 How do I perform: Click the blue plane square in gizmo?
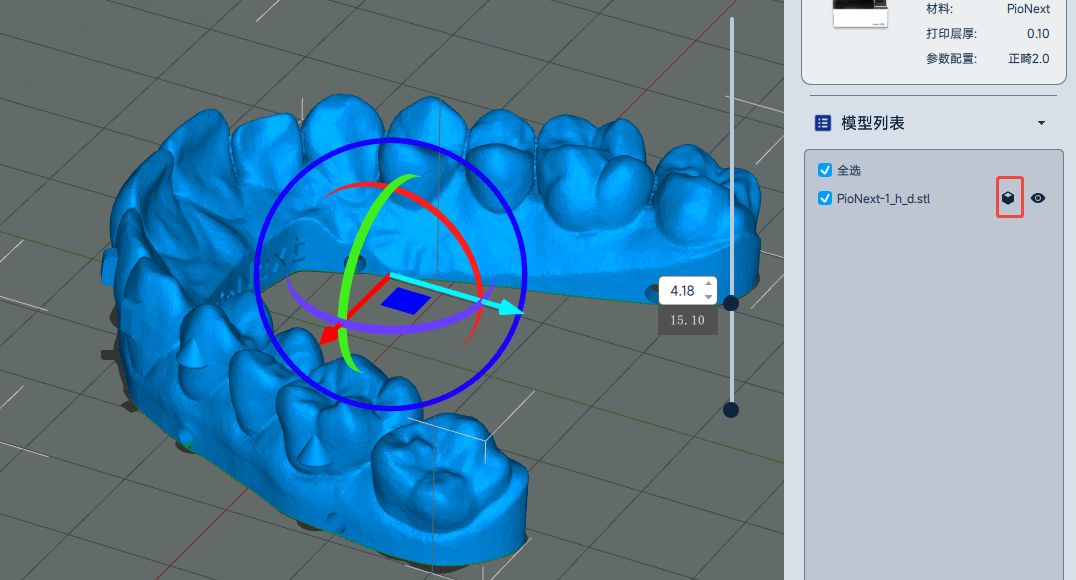(406, 301)
